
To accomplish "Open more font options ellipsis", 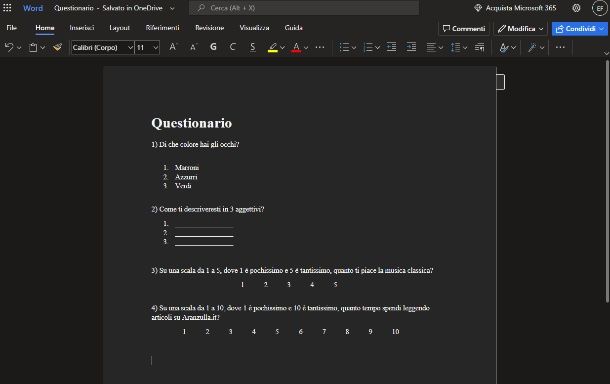I will 320,47.
